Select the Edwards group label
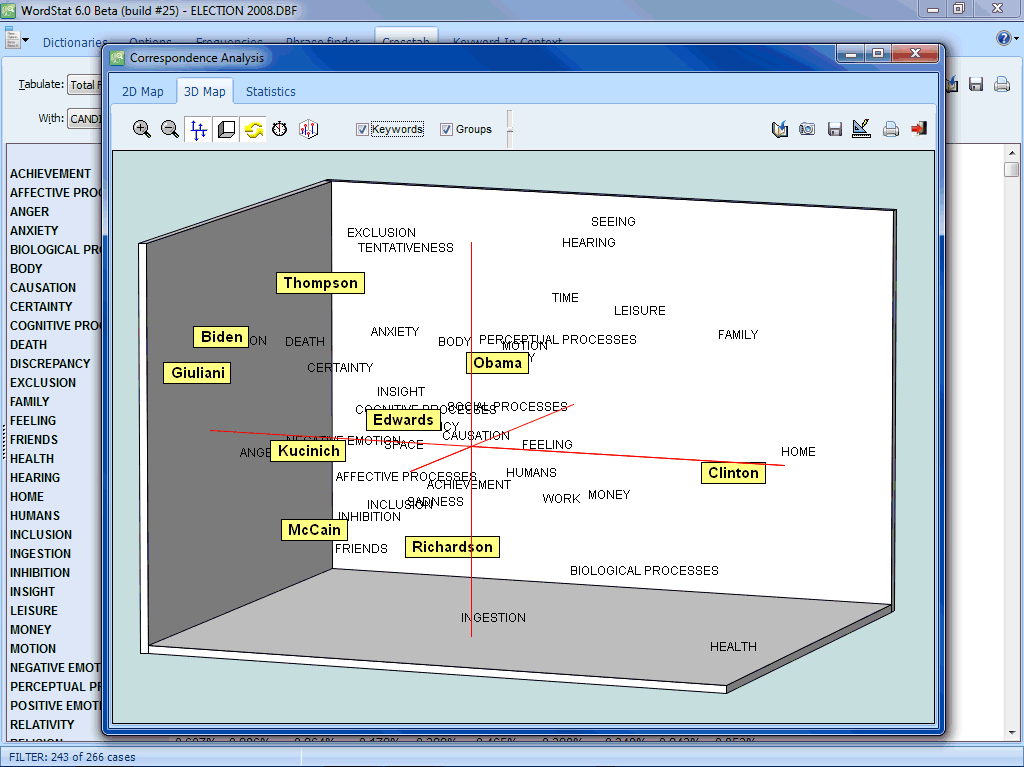Viewport: 1024px width, 767px height. point(403,420)
